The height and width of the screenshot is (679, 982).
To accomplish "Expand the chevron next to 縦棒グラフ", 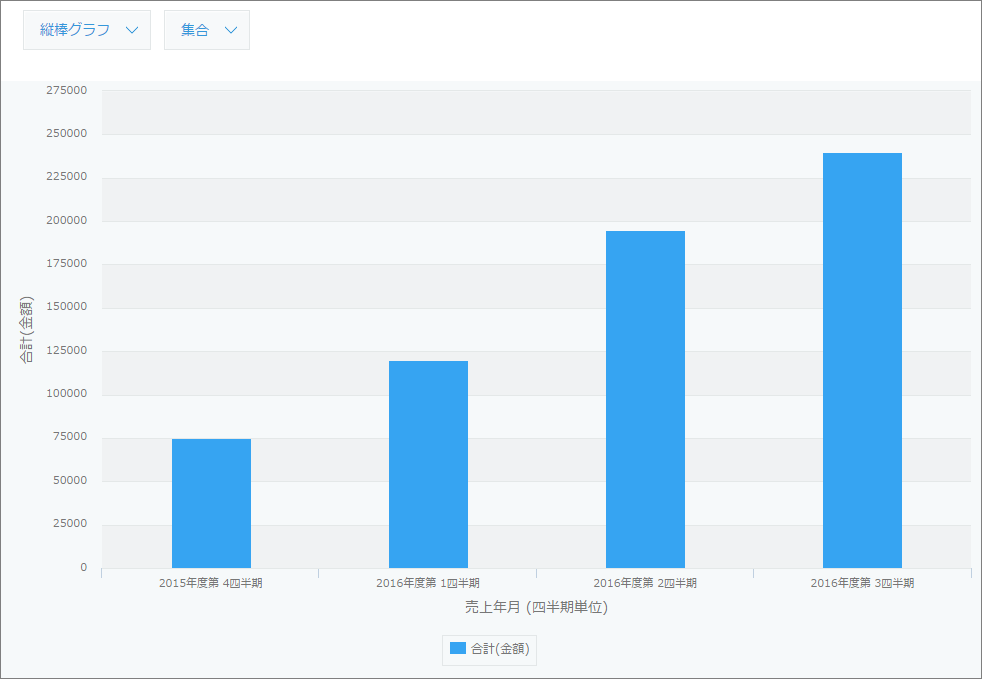I will (x=131, y=30).
